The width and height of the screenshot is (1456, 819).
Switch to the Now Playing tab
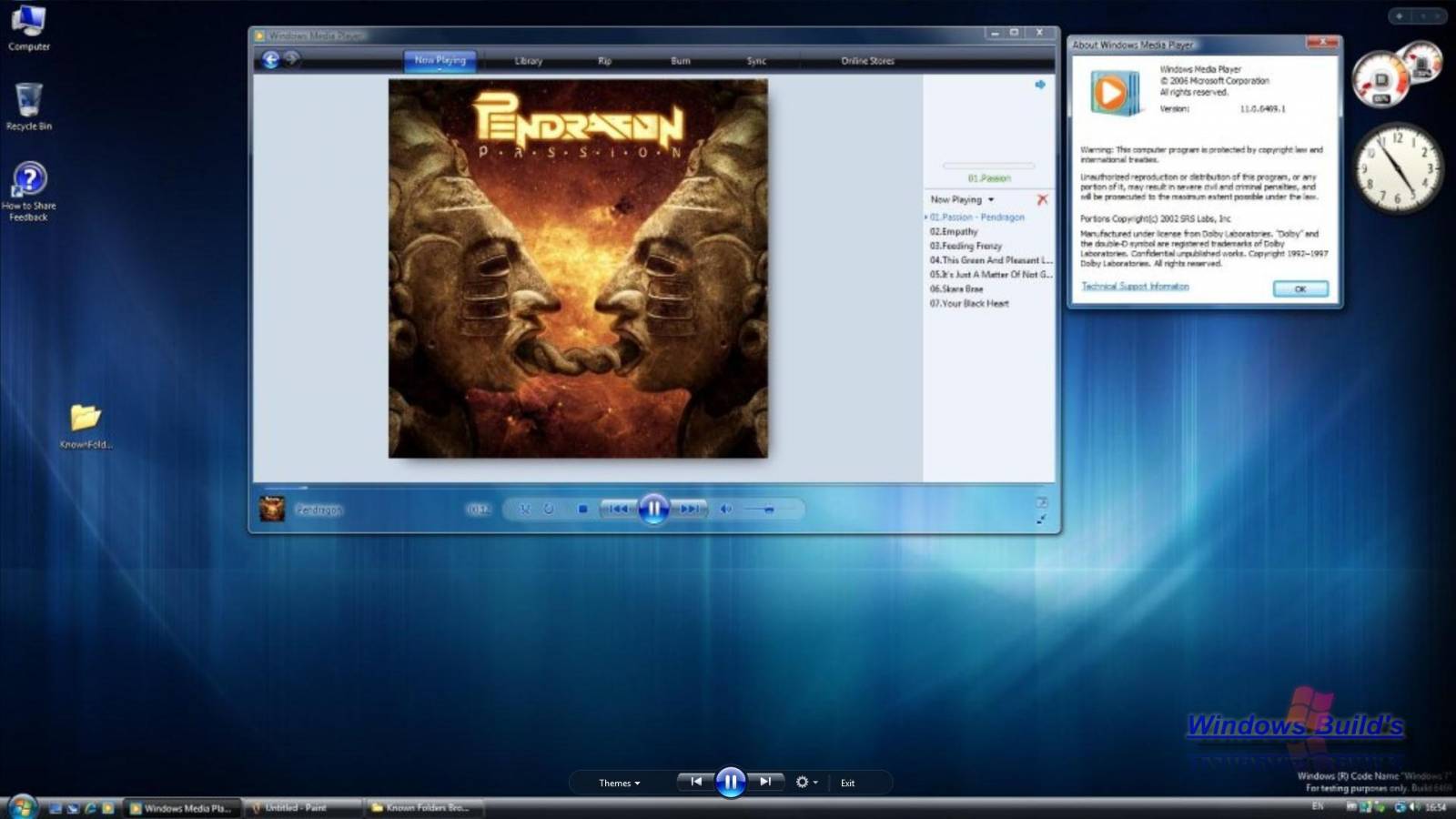440,60
